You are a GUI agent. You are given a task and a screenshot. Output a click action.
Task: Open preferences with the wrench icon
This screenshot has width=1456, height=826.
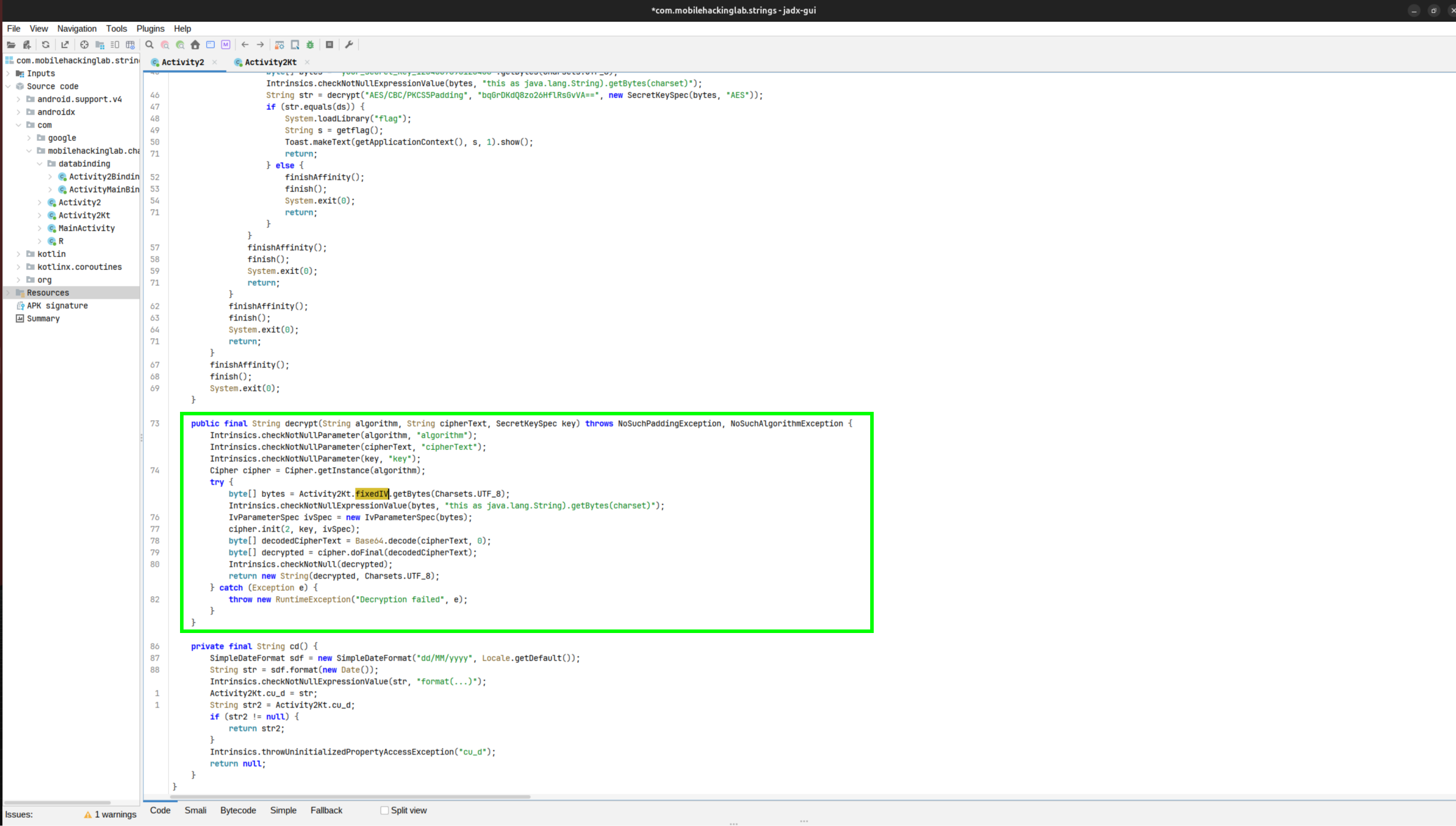coord(349,45)
